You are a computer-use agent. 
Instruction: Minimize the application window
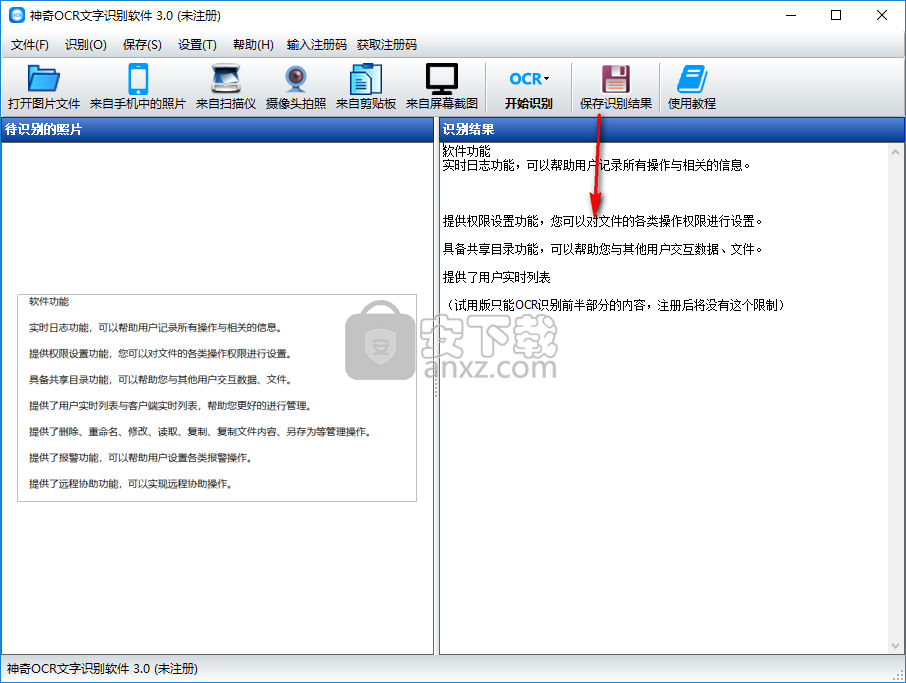click(791, 15)
